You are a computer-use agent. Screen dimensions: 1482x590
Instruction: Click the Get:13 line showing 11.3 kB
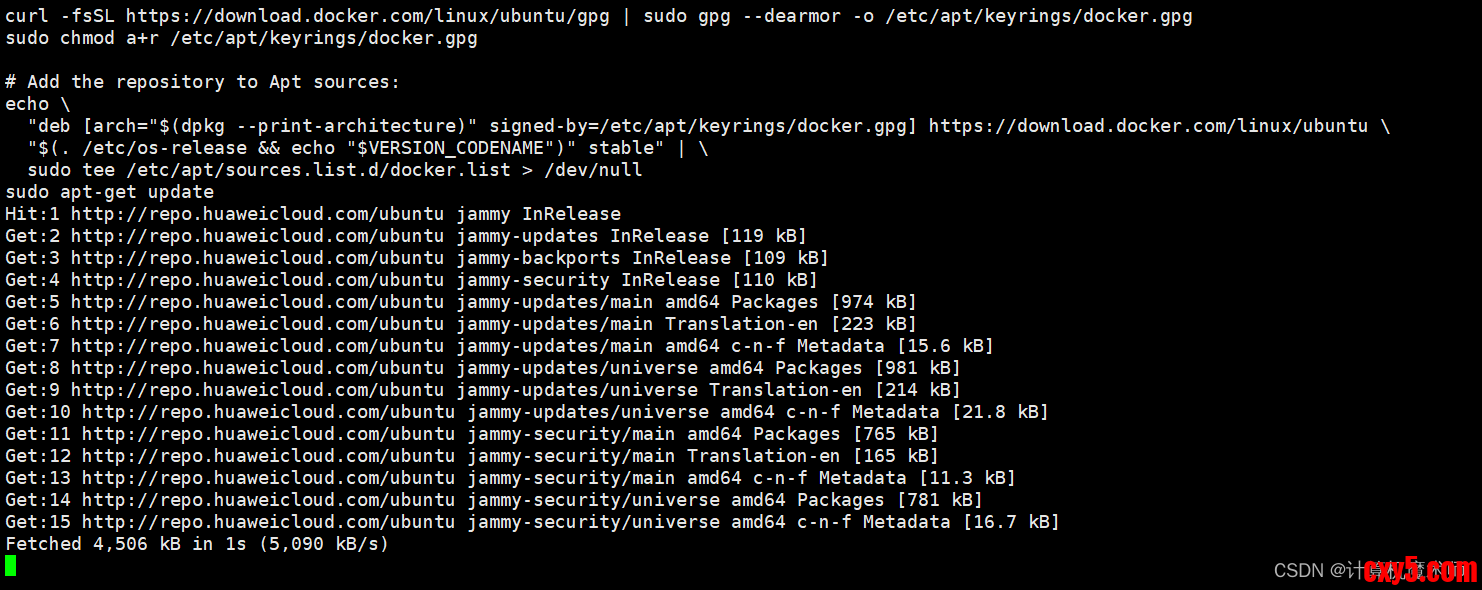click(x=510, y=478)
